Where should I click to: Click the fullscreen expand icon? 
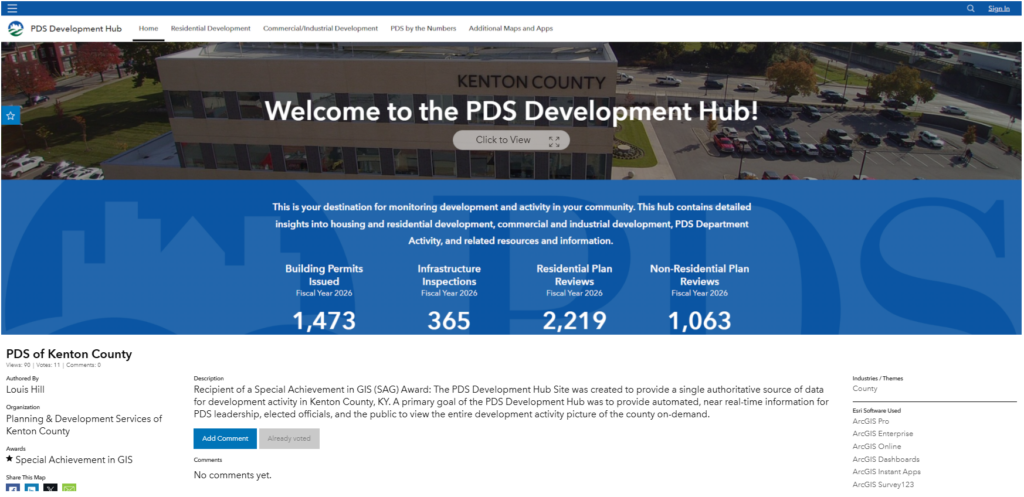click(554, 142)
